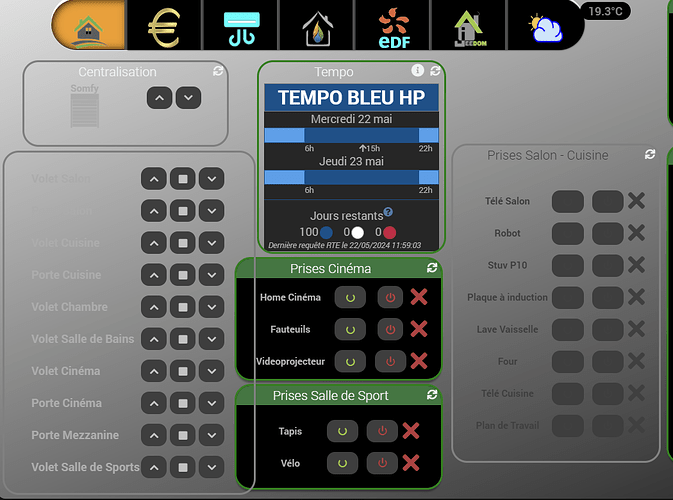673x500 pixels.
Task: Turn off Fauteuils plug
Action: (390, 330)
